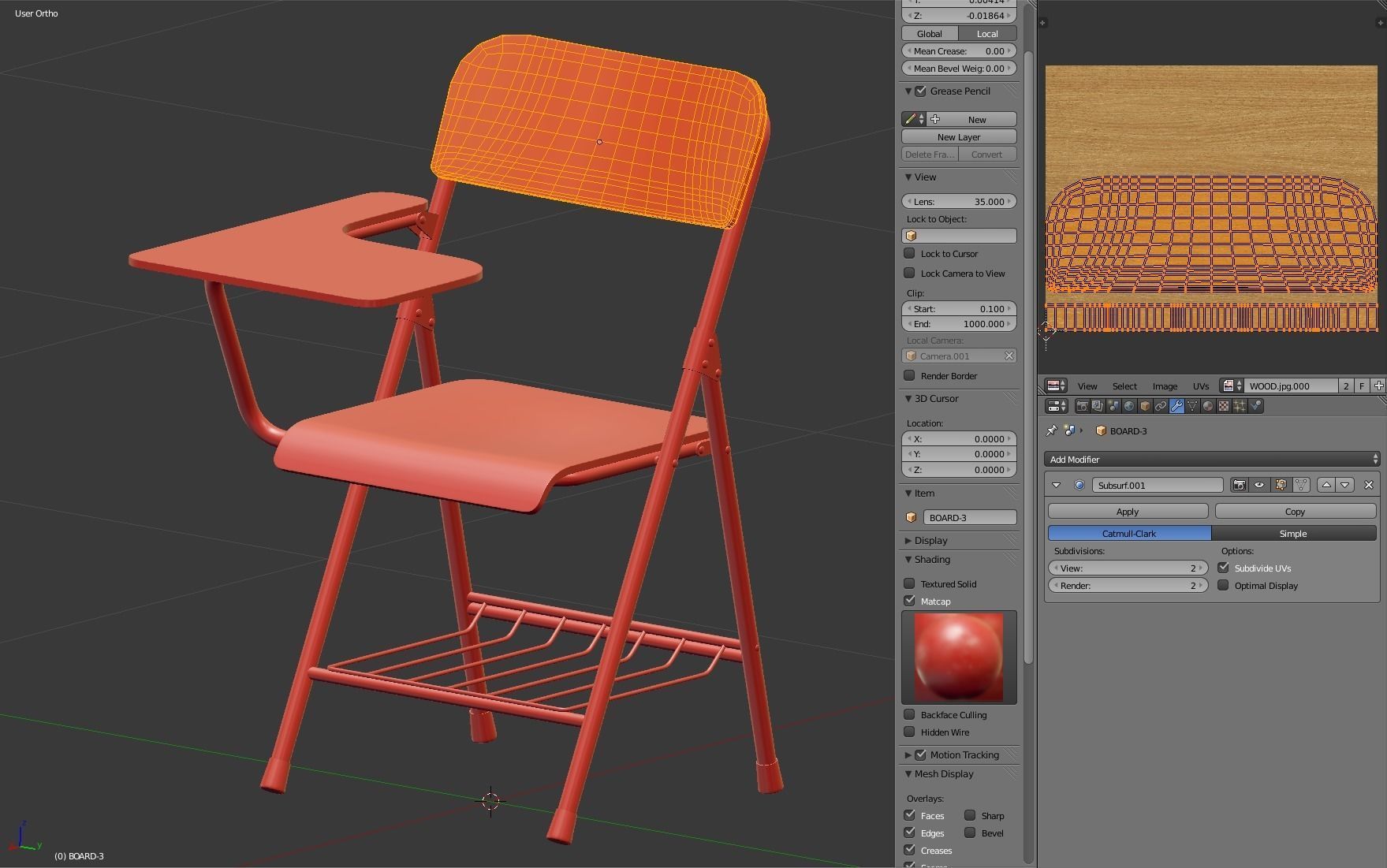Enable Lock Camera to View checkbox
The image size is (1387, 868).
pos(909,273)
